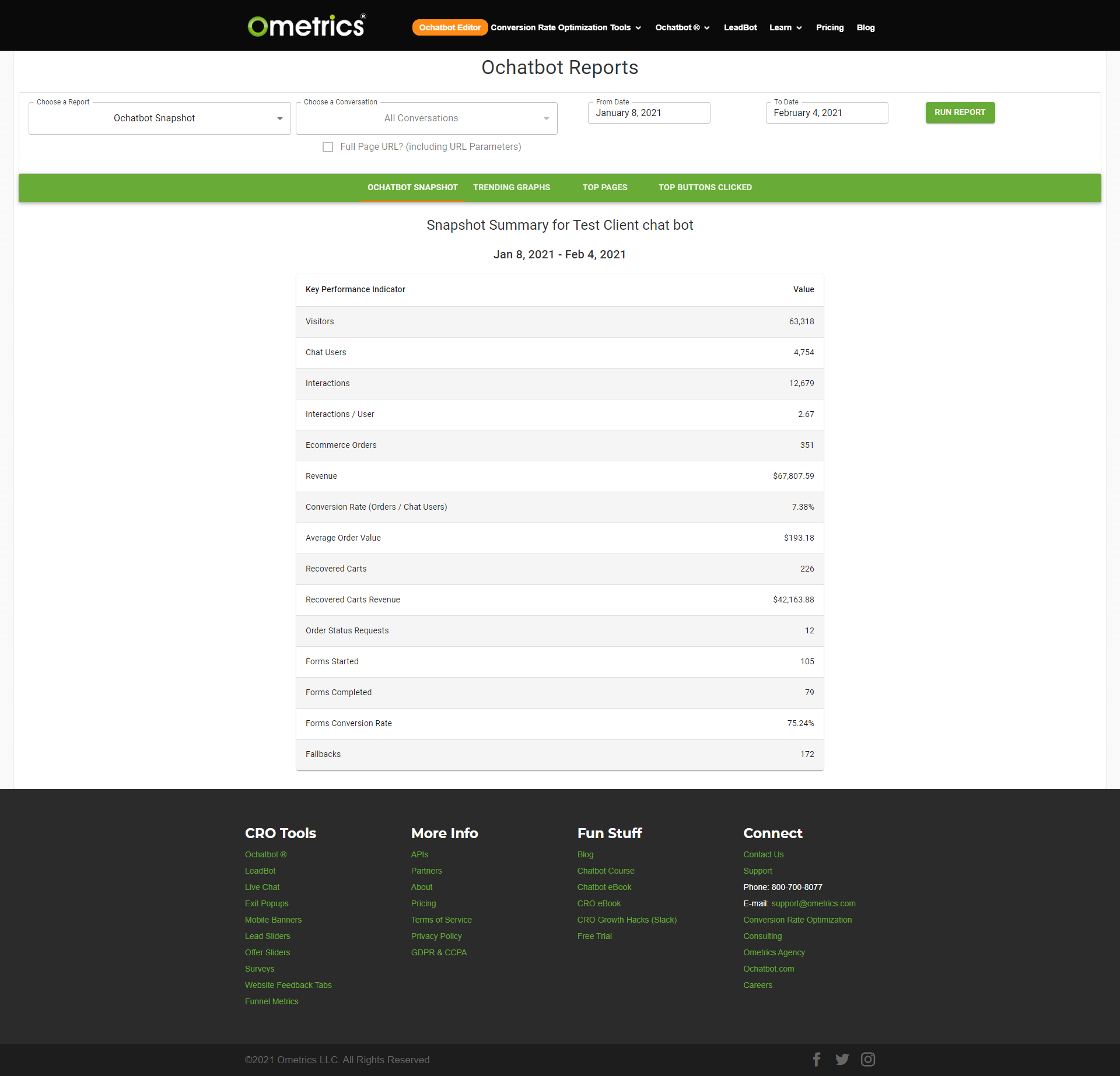Open Chatbot eBook link

pyautogui.click(x=604, y=887)
